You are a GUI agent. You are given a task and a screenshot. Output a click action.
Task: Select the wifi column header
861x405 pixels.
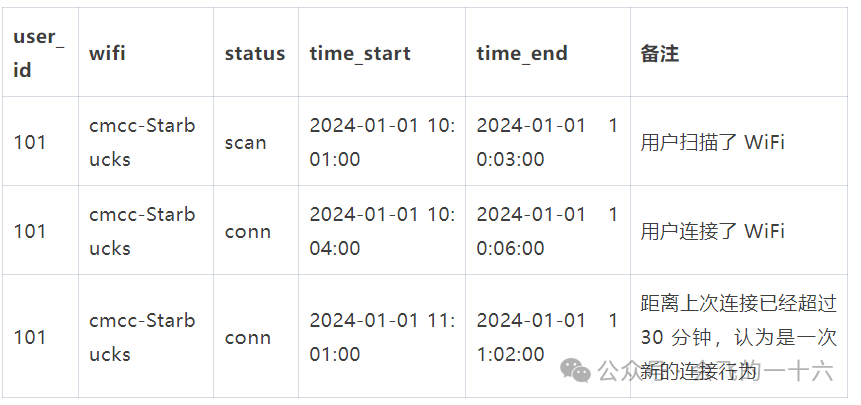pos(108,53)
